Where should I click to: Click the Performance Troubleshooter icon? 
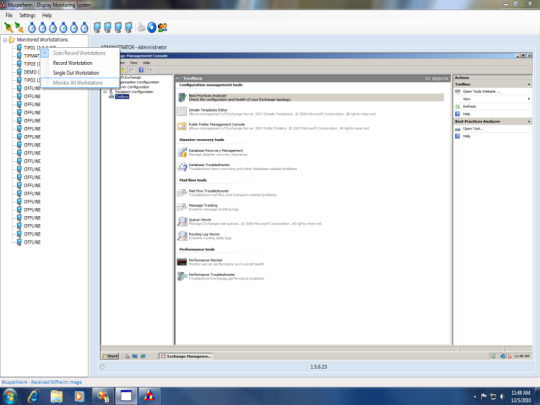tap(182, 276)
